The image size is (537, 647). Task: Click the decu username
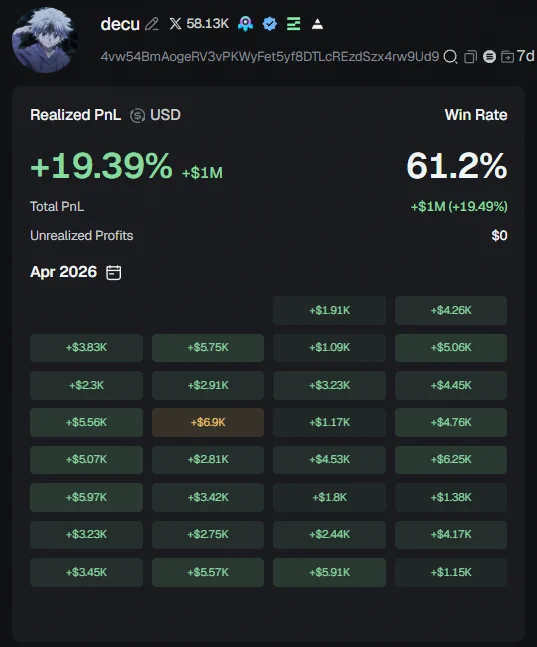click(120, 24)
